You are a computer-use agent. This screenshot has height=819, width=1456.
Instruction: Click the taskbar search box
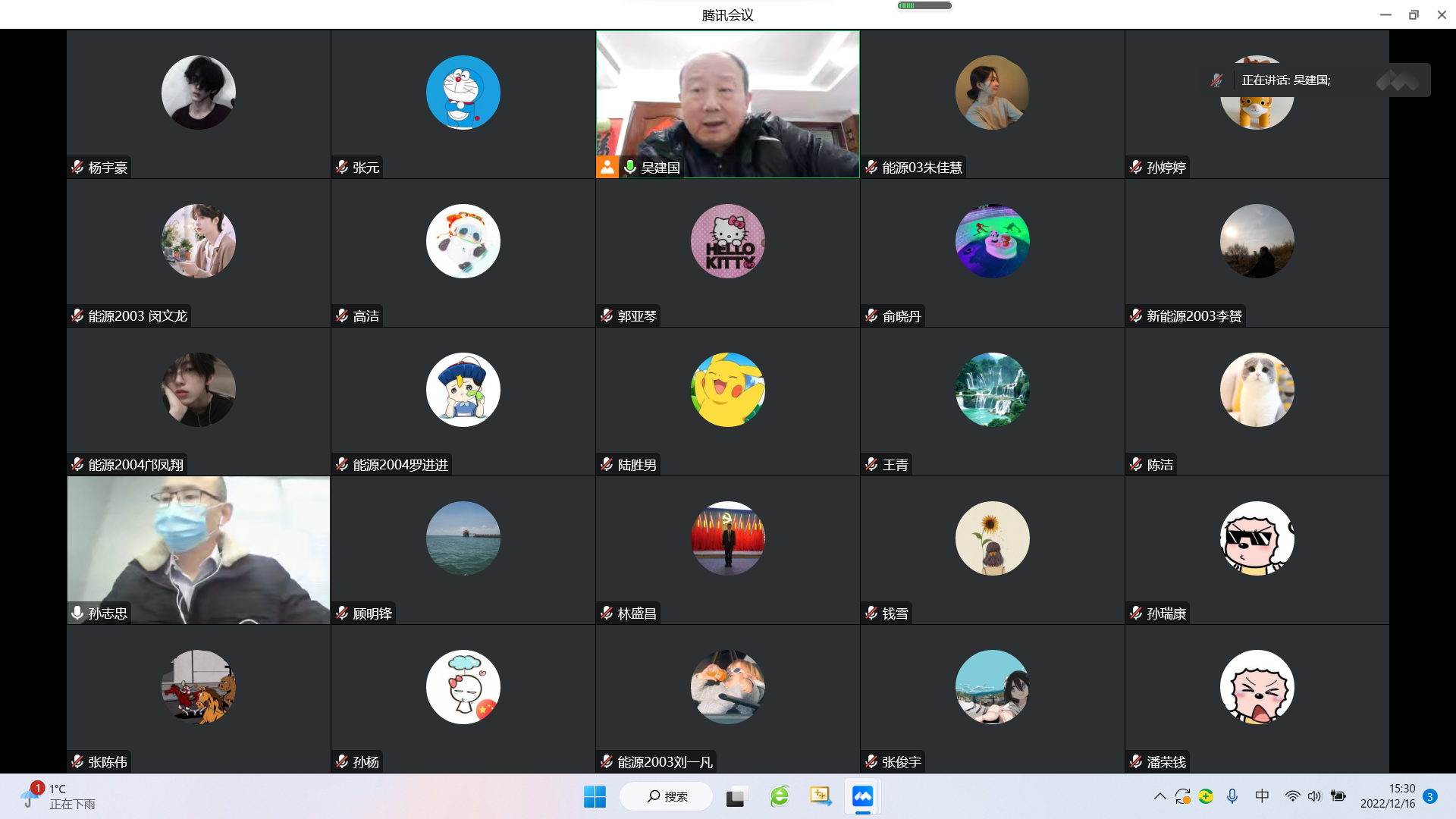coord(667,796)
